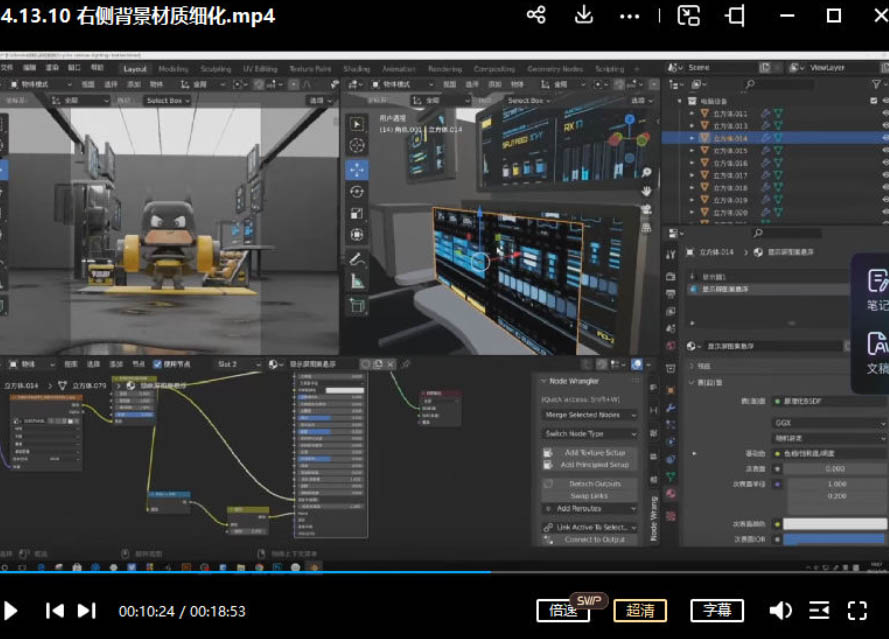Click the share icon in player title bar

pos(536,15)
